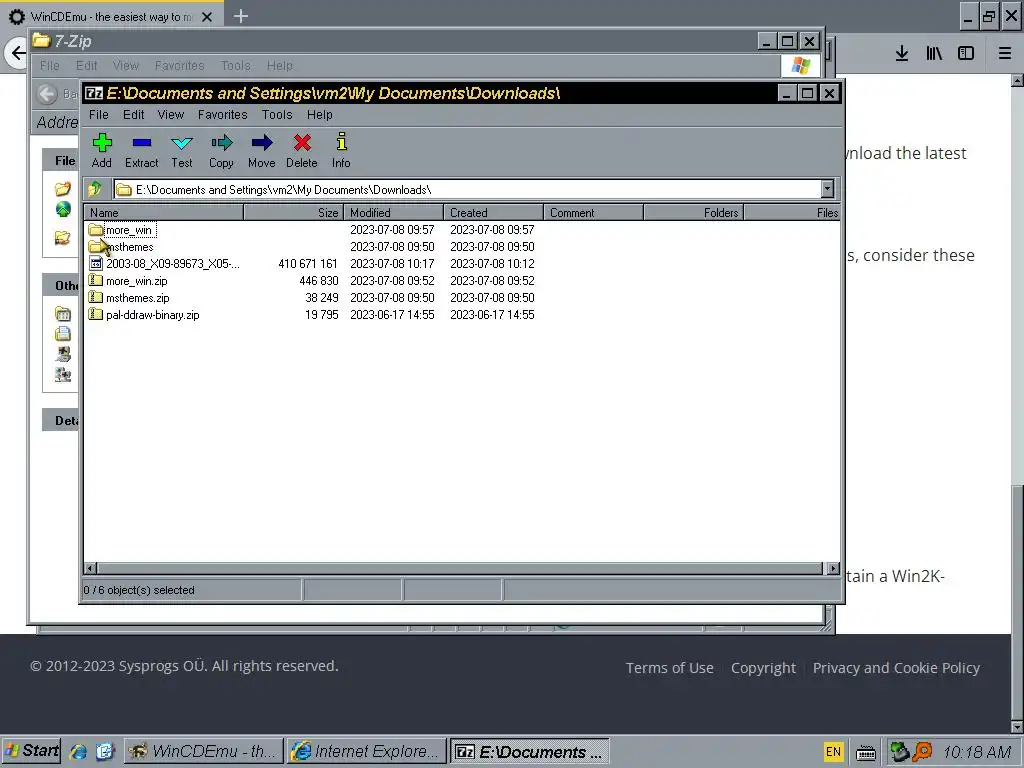The width and height of the screenshot is (1024, 768).
Task: Sort by the Name column header
Action: [163, 213]
